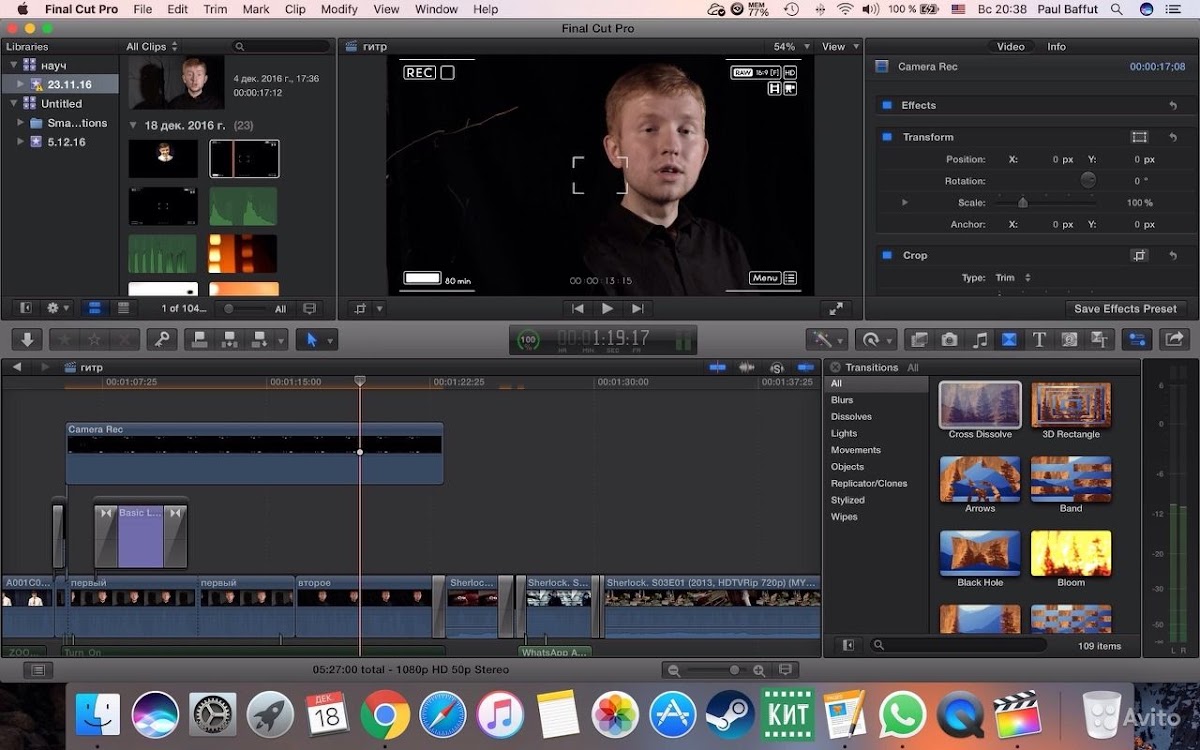This screenshot has height=750, width=1200.
Task: Reset the Transform section
Action: (x=1173, y=137)
